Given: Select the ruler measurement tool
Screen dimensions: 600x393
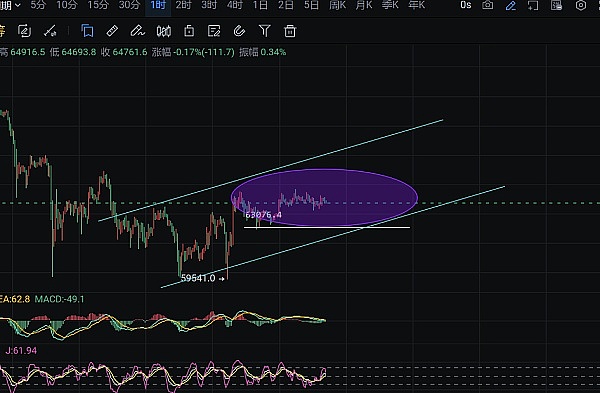Looking at the screenshot, I should pyautogui.click(x=112, y=31).
